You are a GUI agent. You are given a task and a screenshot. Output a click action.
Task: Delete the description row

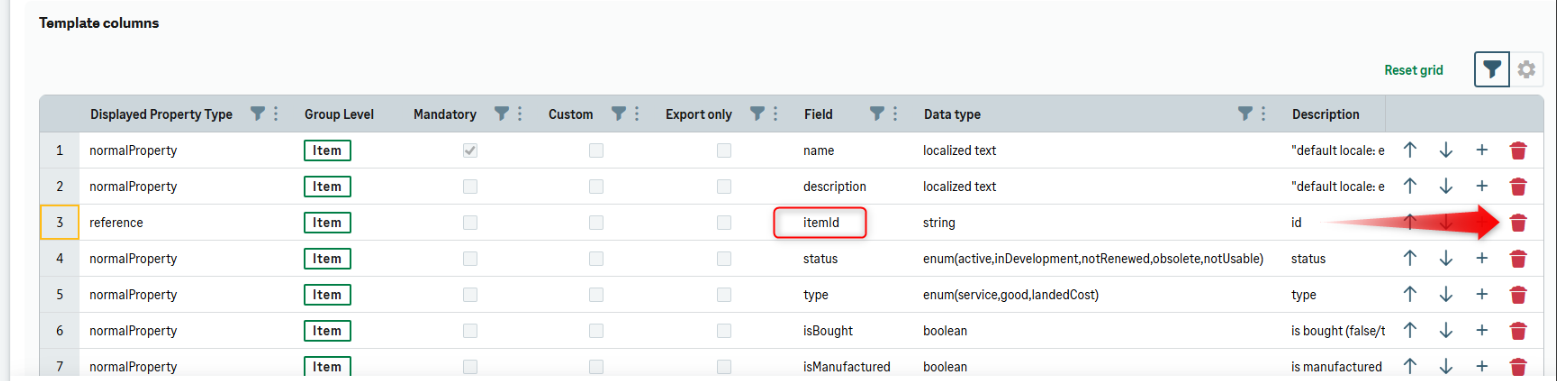1518,187
